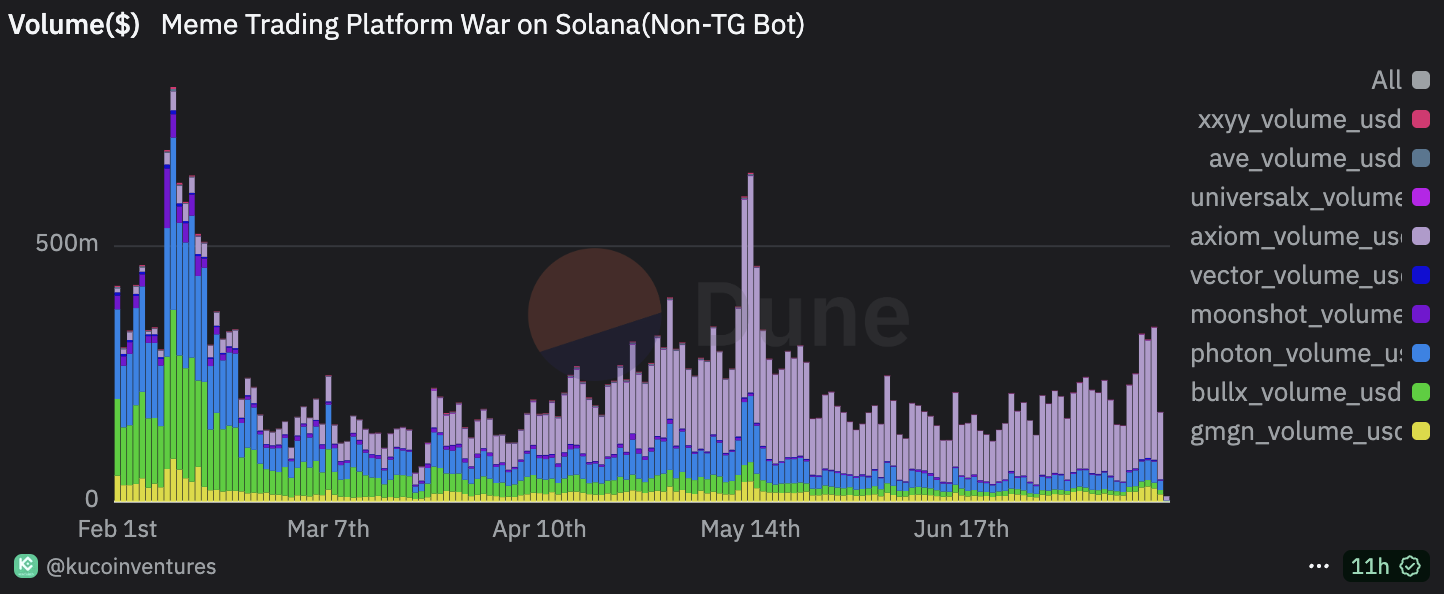This screenshot has height=594, width=1444.
Task: Click the verified checkmark refresh icon
Action: 1410,567
